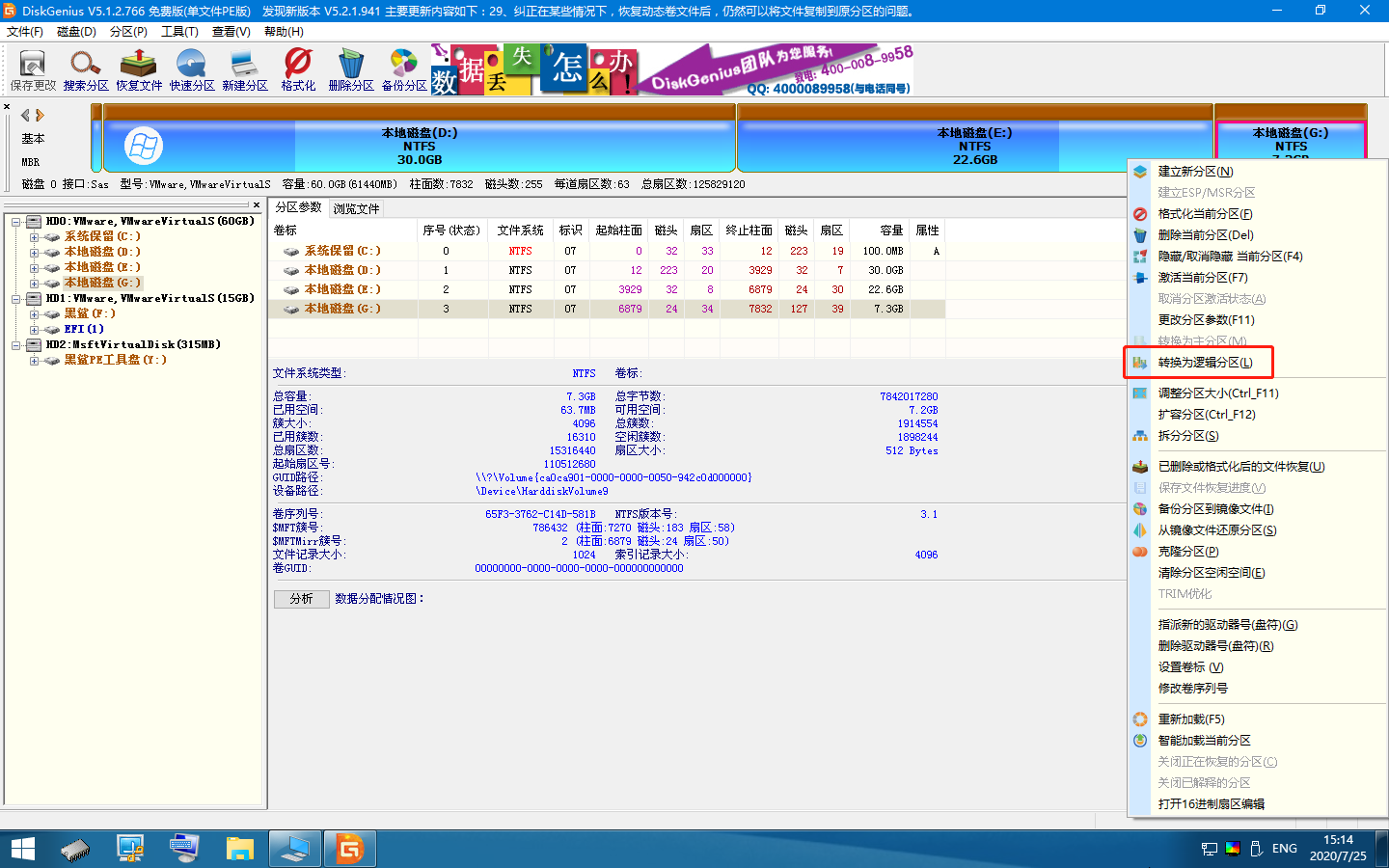Click the ENG language indicator in the tray
The image size is (1389, 868).
[x=1284, y=849]
